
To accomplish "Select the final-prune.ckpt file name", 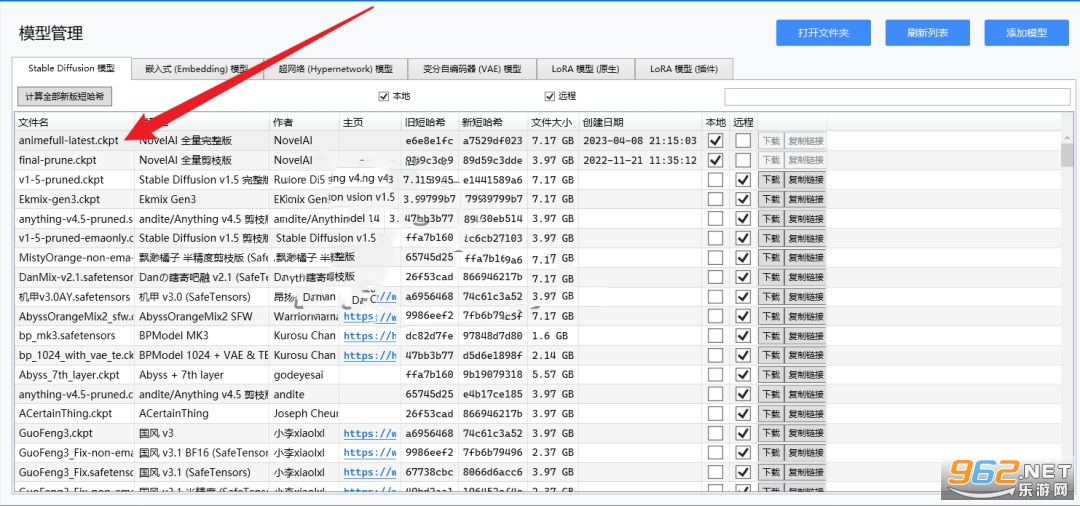I will (58, 160).
